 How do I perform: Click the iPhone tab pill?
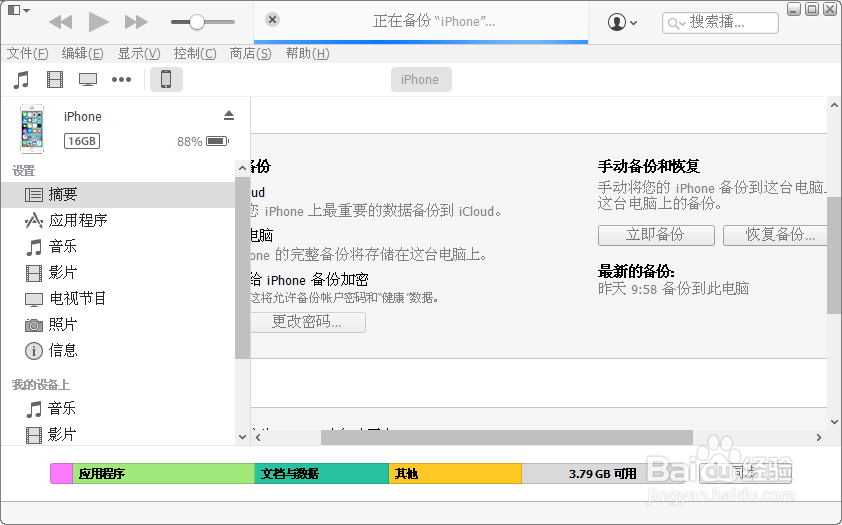click(x=420, y=79)
